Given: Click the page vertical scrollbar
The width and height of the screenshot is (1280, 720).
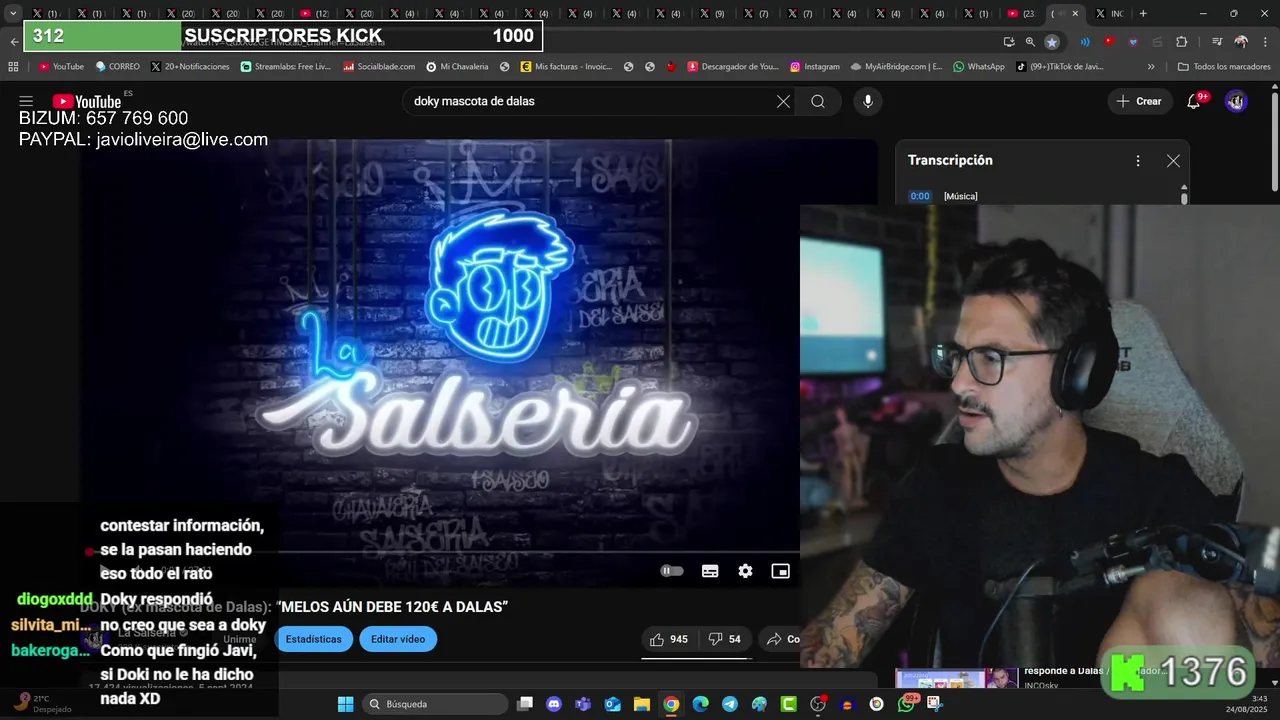Looking at the screenshot, I should [x=1274, y=140].
